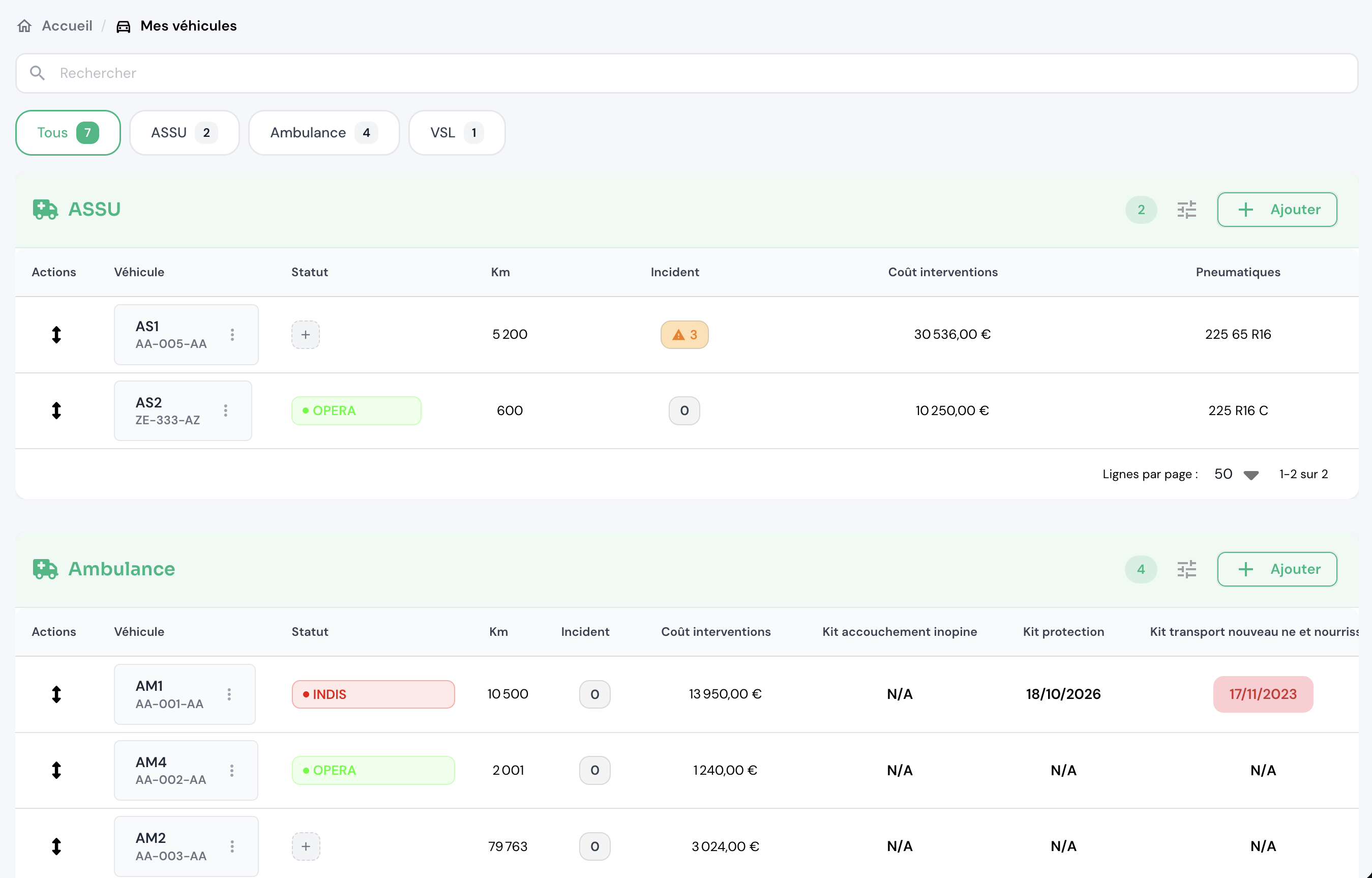Select the VSL filter tab
The height and width of the screenshot is (878, 1372).
(456, 133)
